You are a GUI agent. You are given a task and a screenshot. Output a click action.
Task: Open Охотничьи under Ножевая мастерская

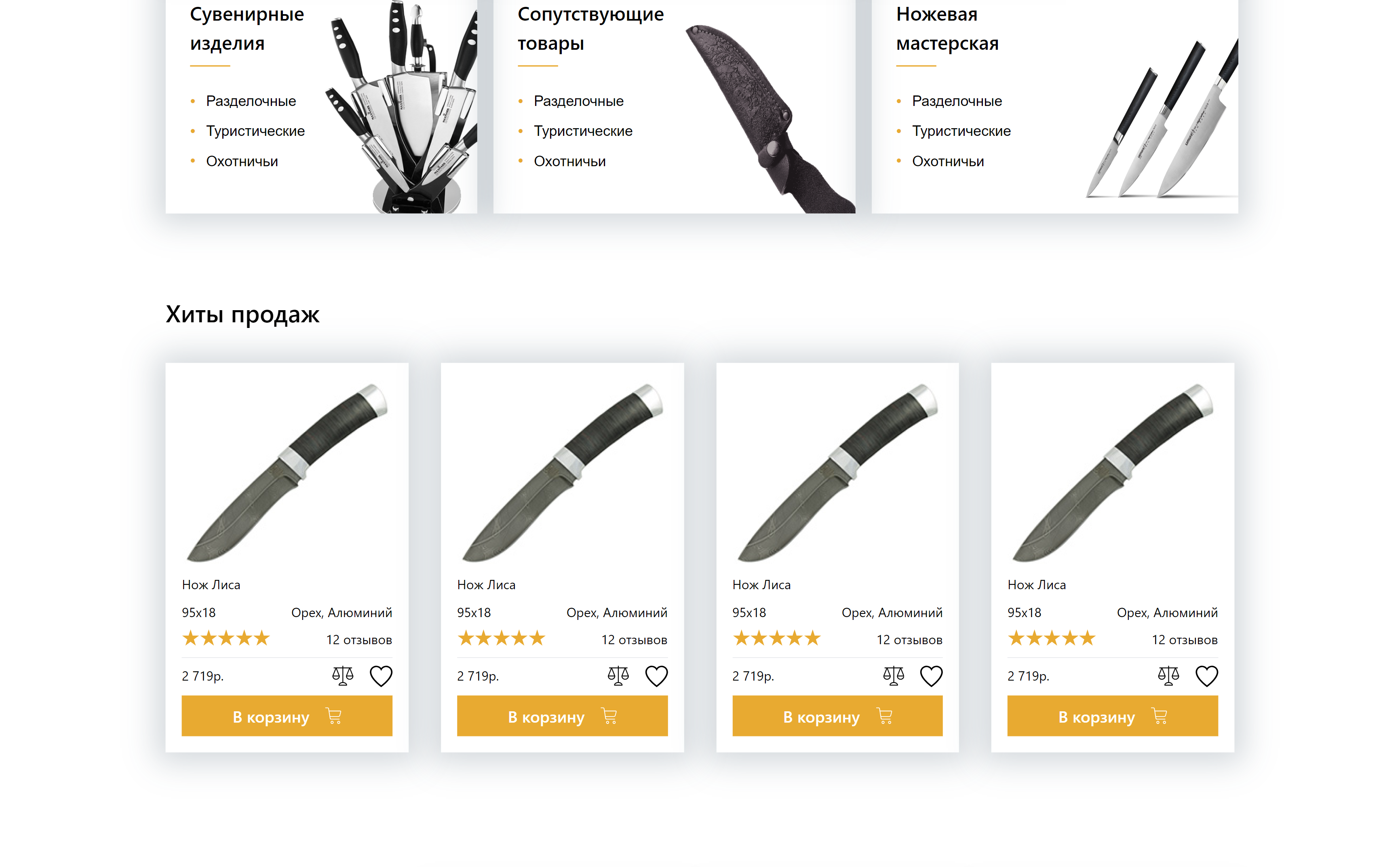point(948,162)
